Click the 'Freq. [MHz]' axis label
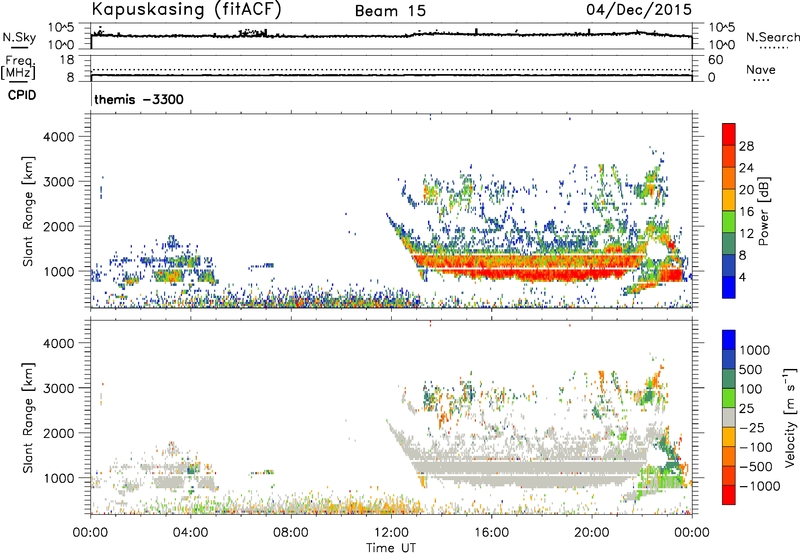800x554 pixels. click(x=19, y=67)
